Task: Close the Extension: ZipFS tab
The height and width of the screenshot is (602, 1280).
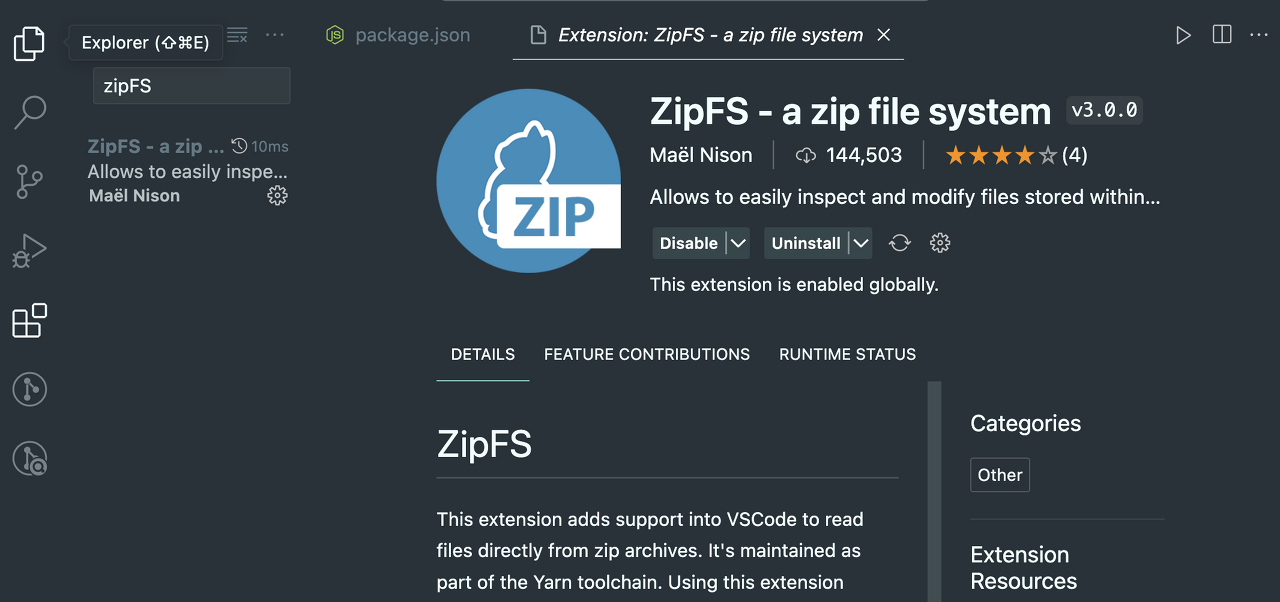Action: click(x=883, y=35)
